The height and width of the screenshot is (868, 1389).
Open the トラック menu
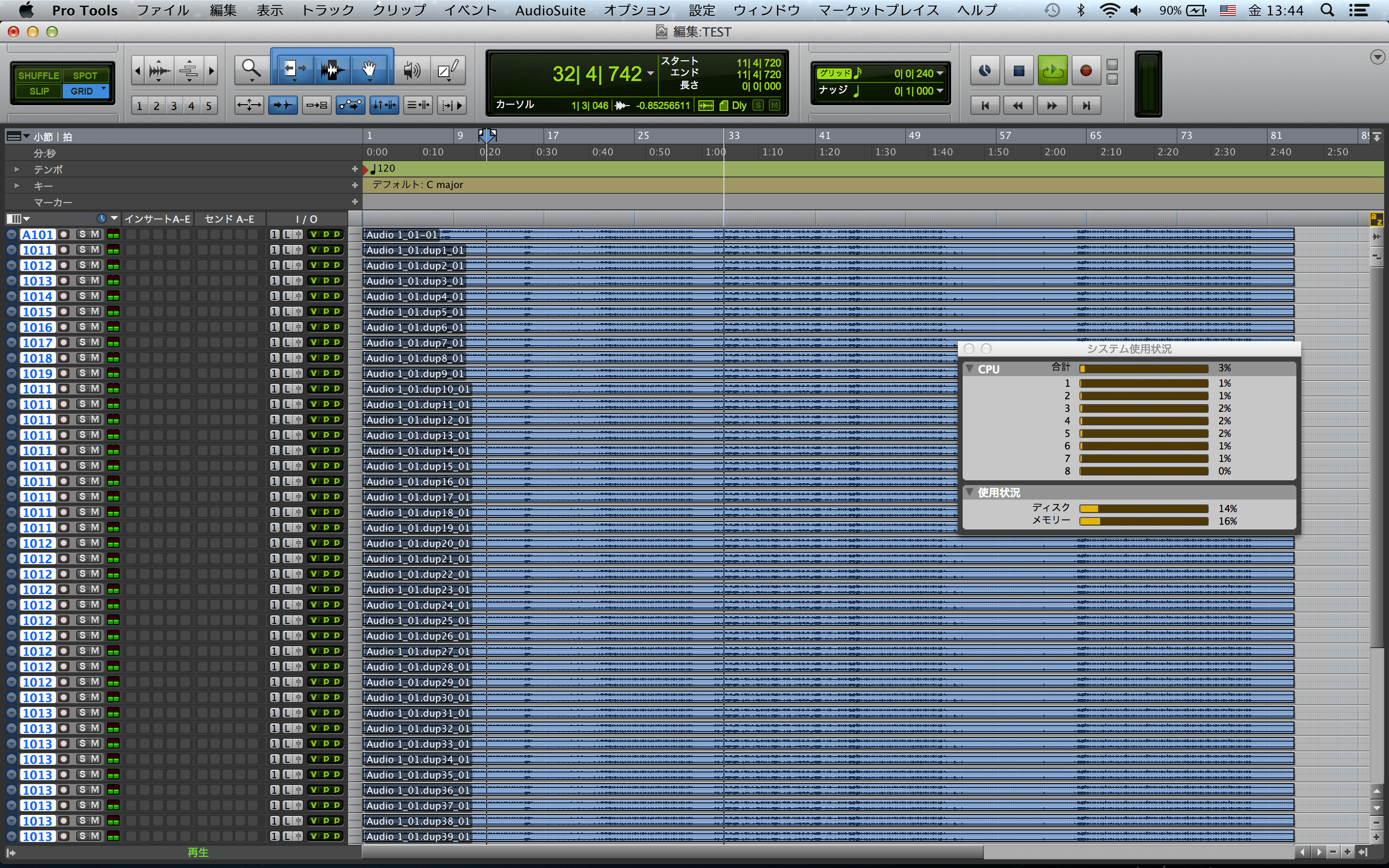(x=328, y=10)
